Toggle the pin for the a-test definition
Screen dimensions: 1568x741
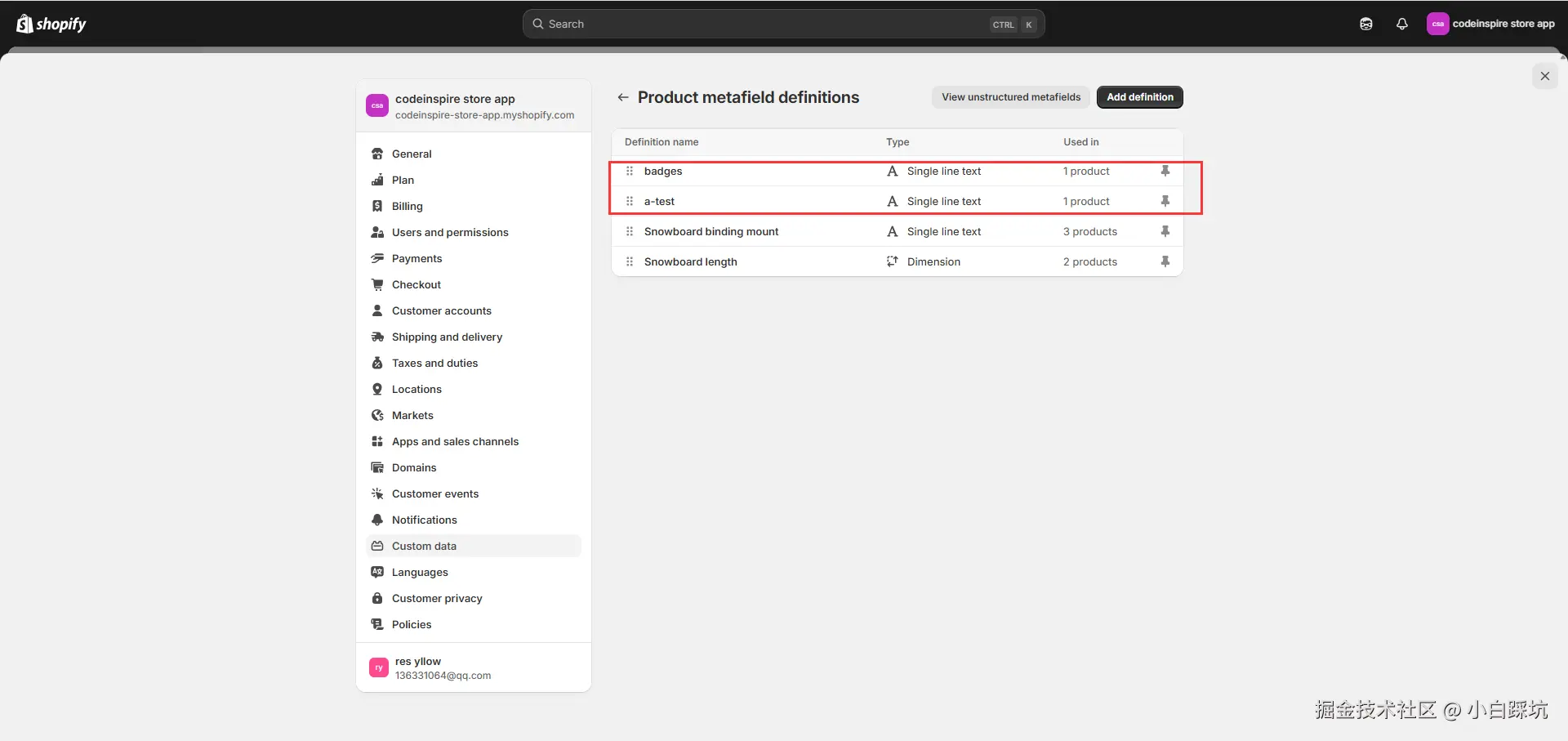tap(1165, 201)
